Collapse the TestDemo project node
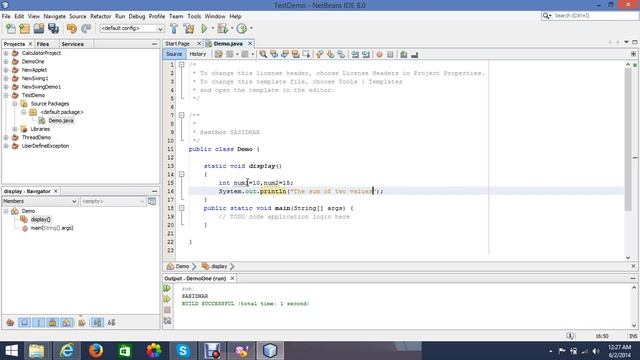 point(6,95)
